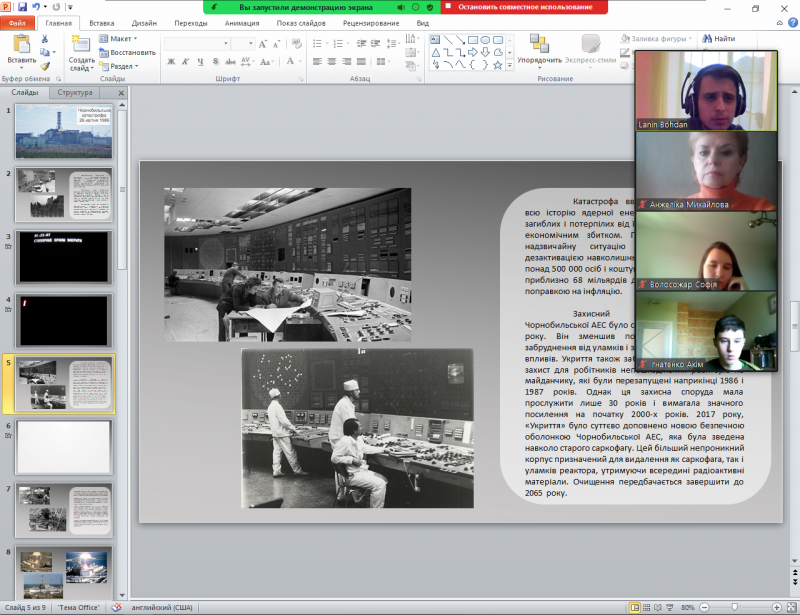This screenshot has width=800, height=615.
Task: Close the slides pane
Action: [121, 93]
